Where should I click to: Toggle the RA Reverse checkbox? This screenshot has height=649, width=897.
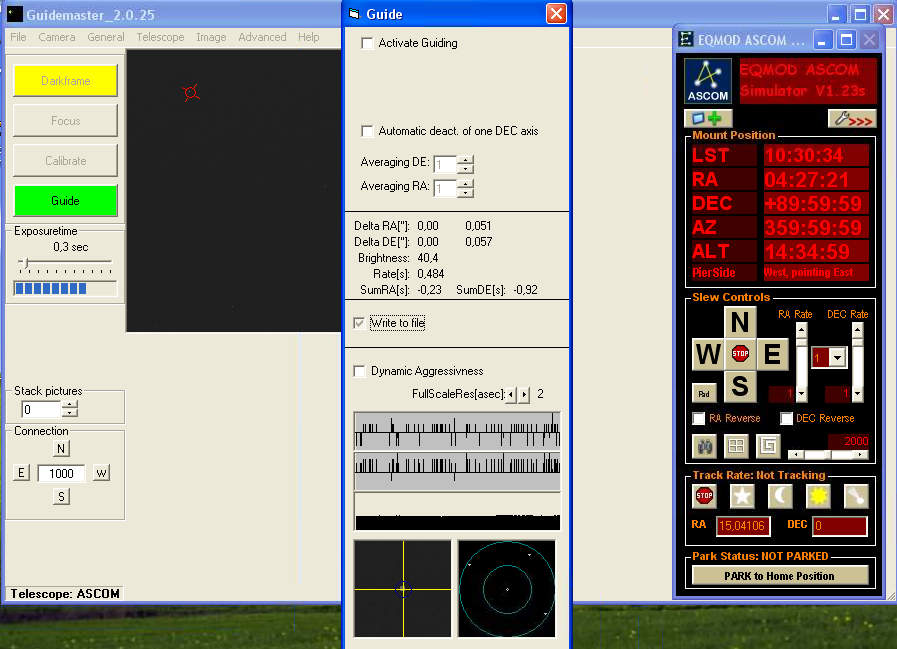click(x=698, y=418)
